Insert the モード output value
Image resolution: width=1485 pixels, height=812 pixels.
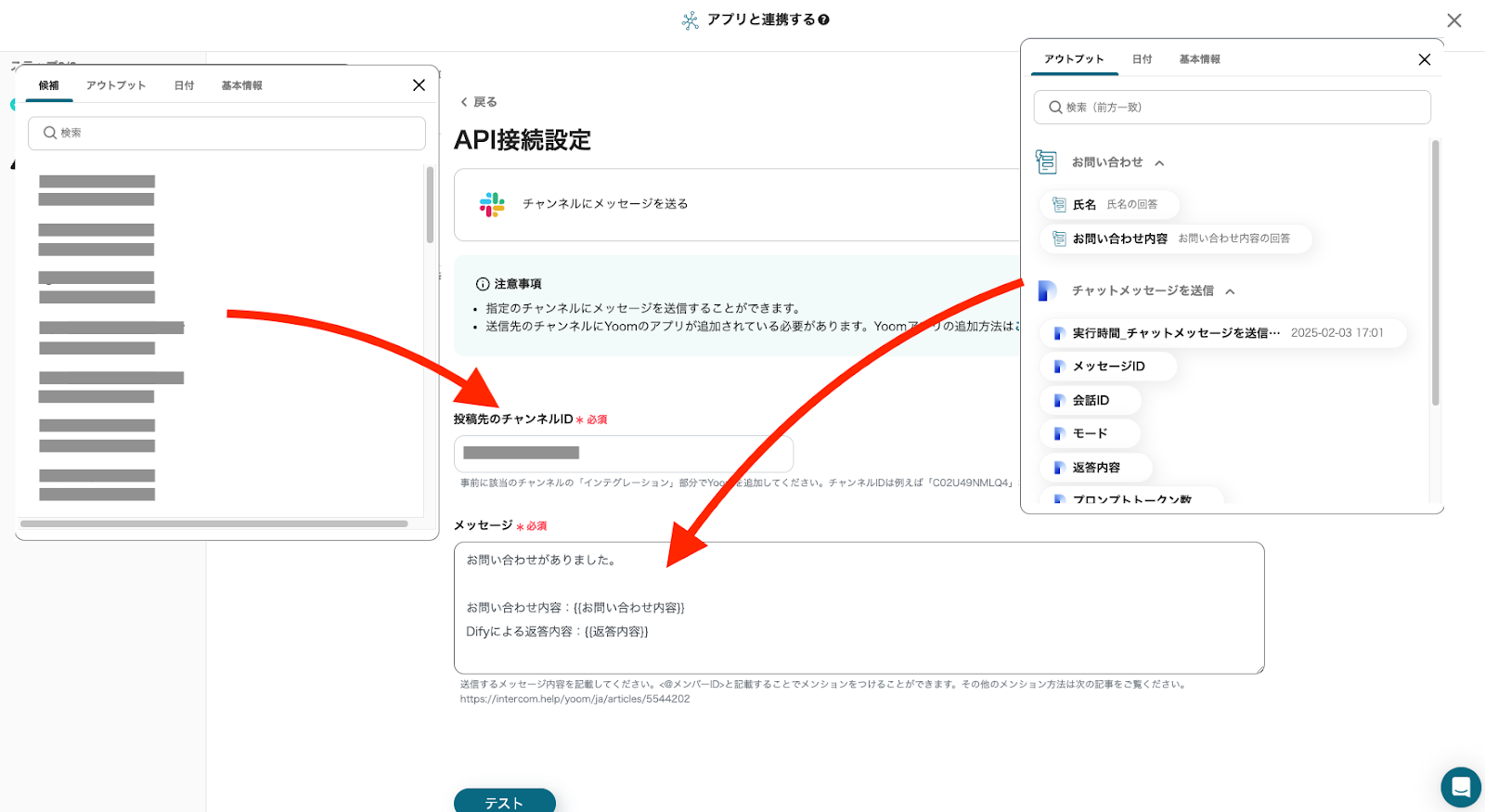coord(1090,433)
